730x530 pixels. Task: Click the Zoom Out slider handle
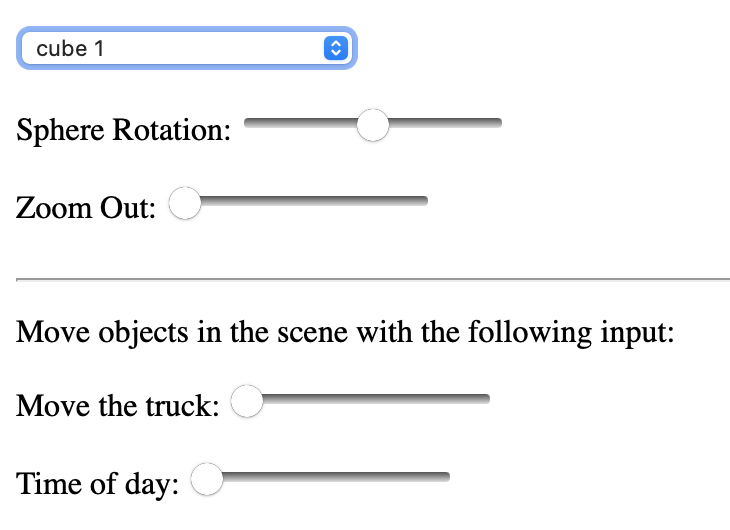point(185,203)
